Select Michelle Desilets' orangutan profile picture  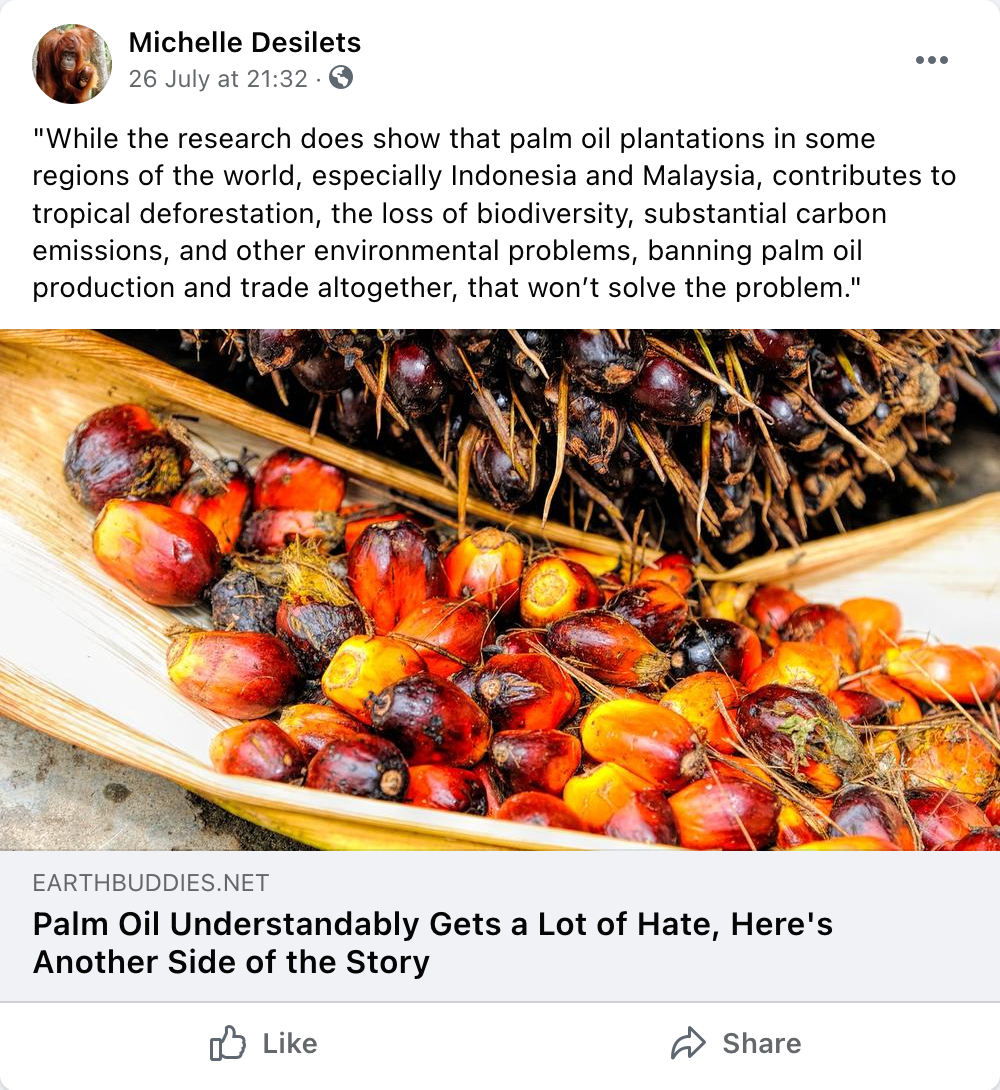pyautogui.click(x=71, y=62)
